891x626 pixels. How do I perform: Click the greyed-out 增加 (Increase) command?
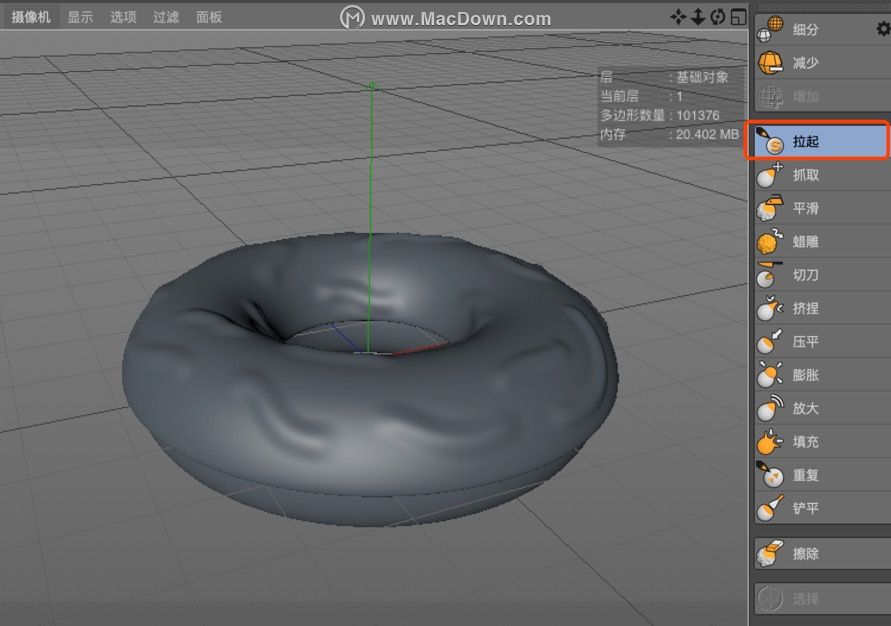pos(822,96)
